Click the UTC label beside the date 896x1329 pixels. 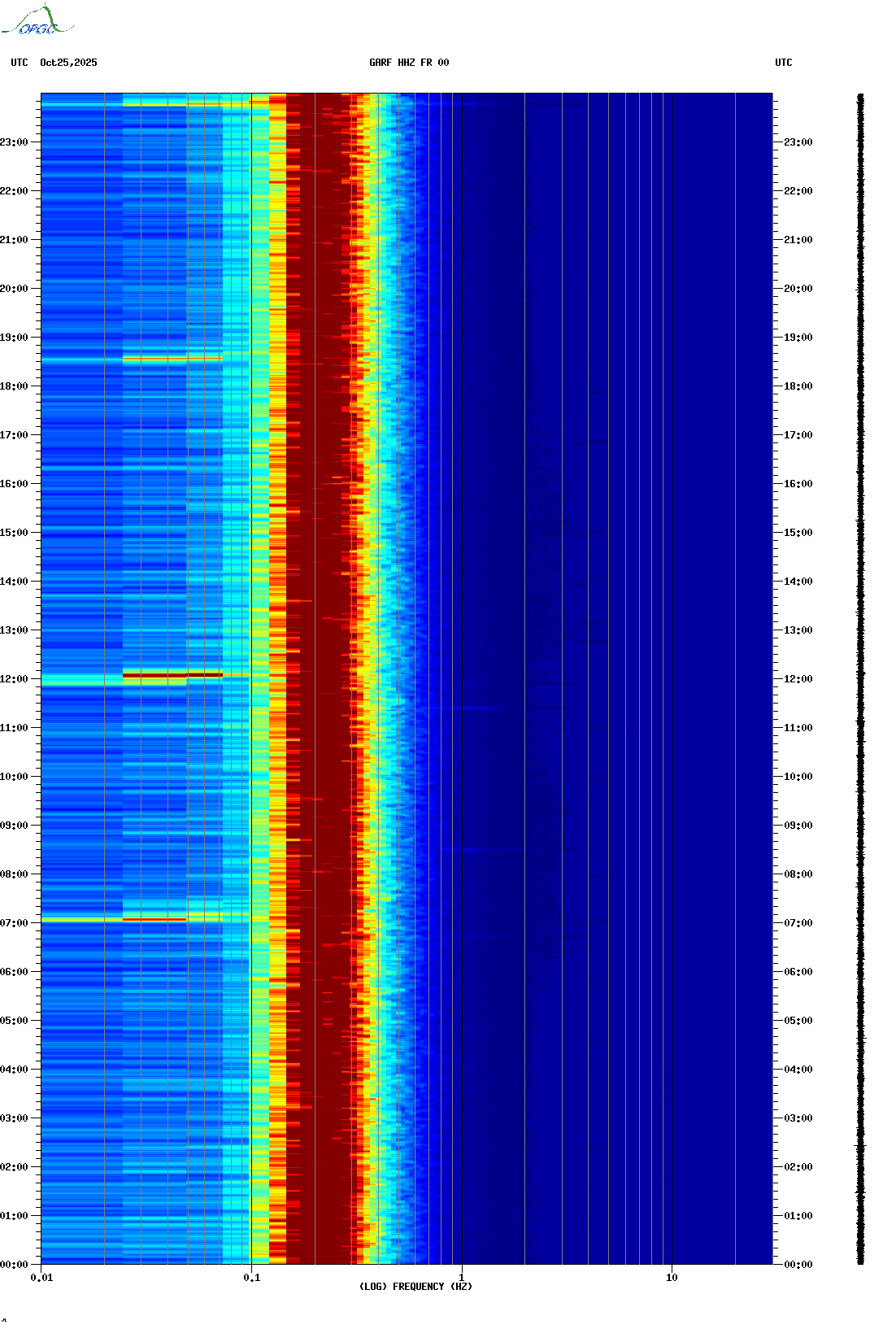point(20,63)
